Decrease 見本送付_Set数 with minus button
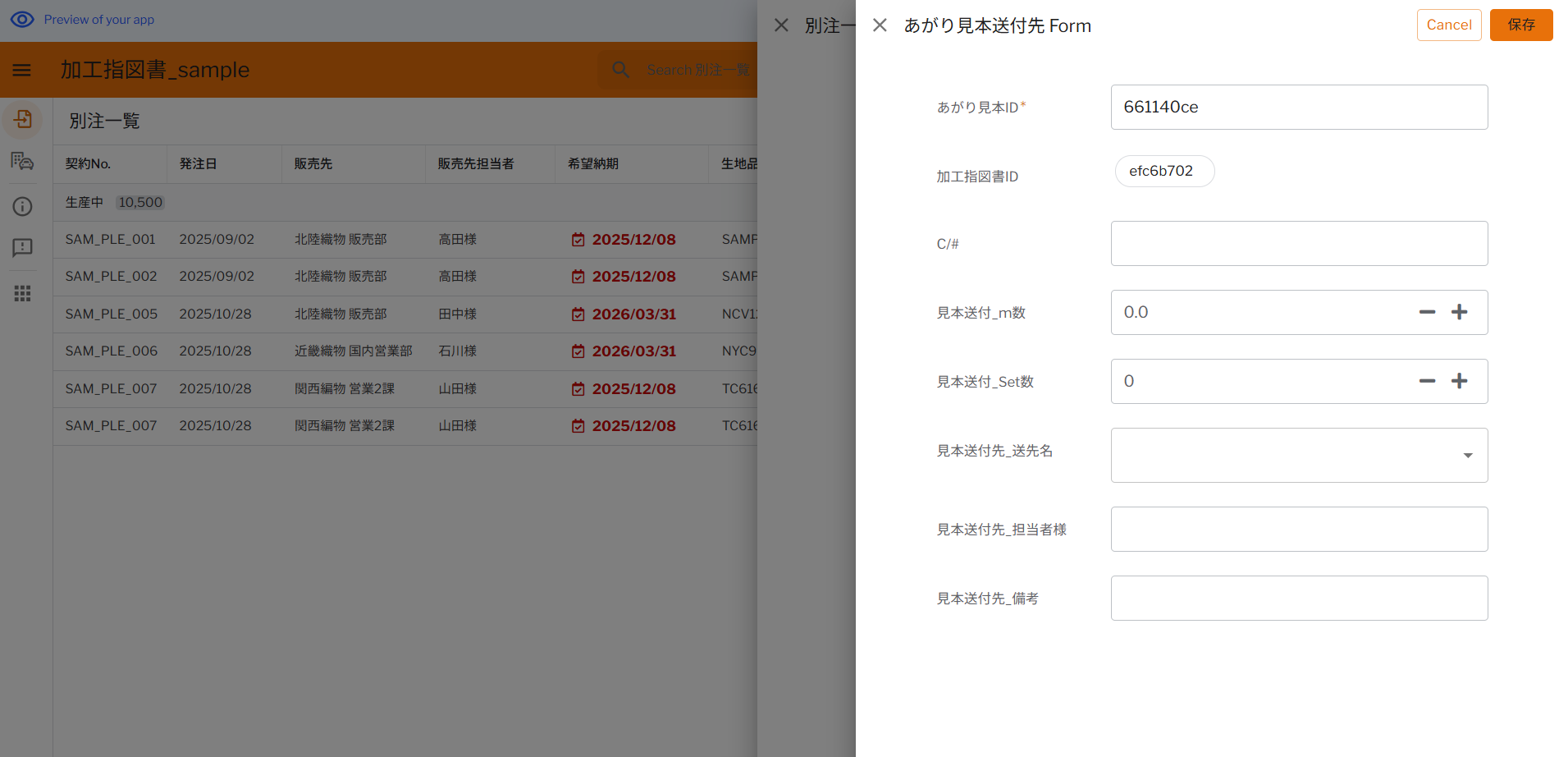The height and width of the screenshot is (757, 1568). pos(1427,381)
